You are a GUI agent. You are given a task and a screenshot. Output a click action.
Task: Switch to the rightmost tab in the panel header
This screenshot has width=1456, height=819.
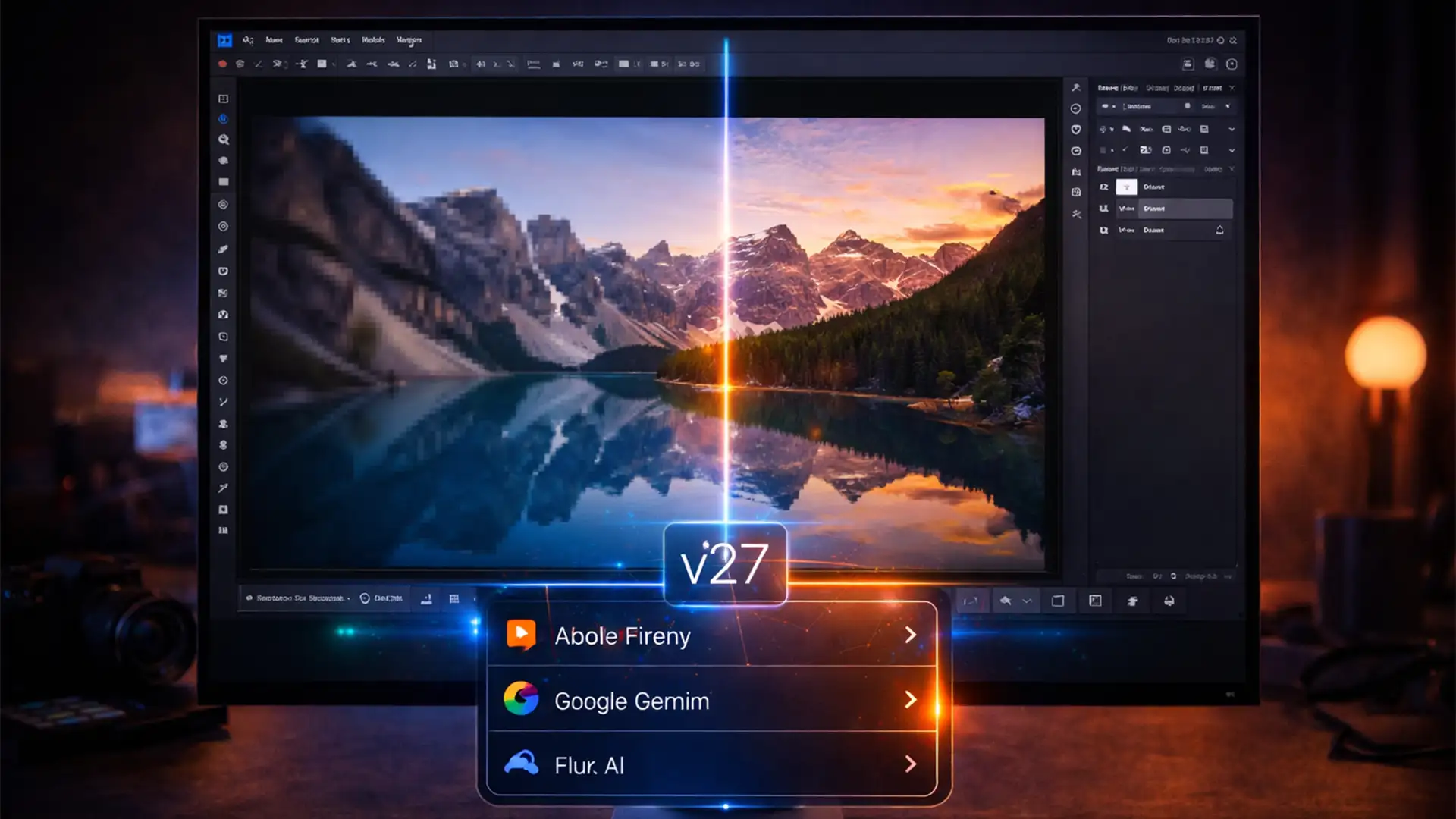[1213, 88]
